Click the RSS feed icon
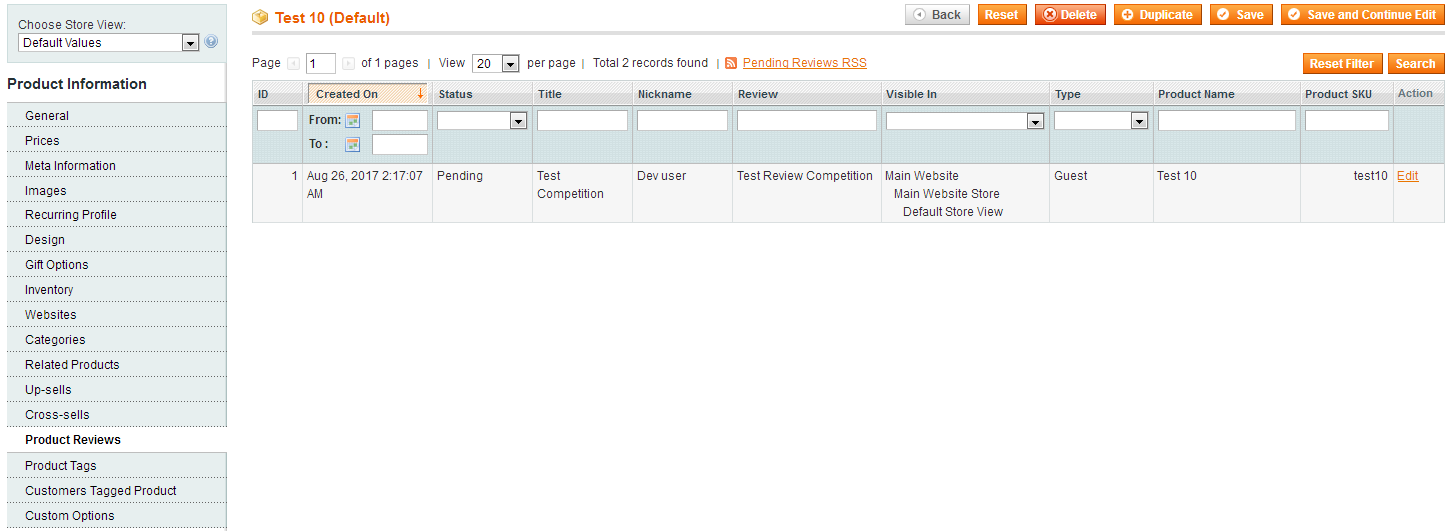1451x531 pixels. coord(731,63)
